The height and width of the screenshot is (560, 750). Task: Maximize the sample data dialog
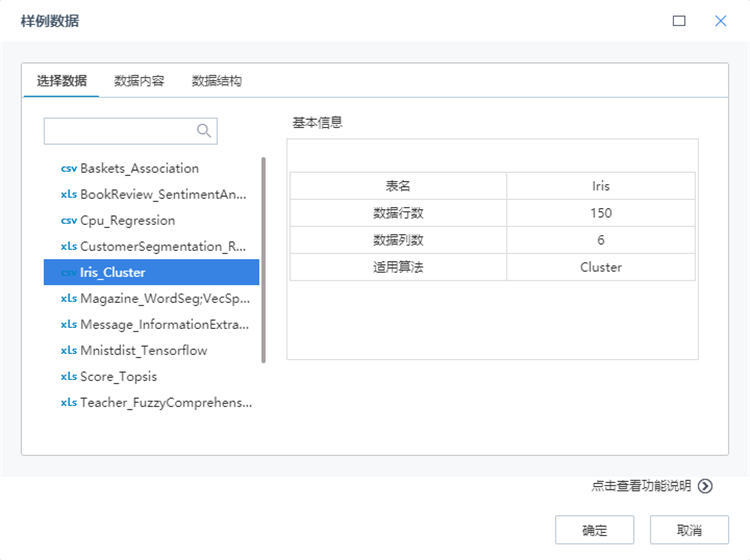(679, 21)
